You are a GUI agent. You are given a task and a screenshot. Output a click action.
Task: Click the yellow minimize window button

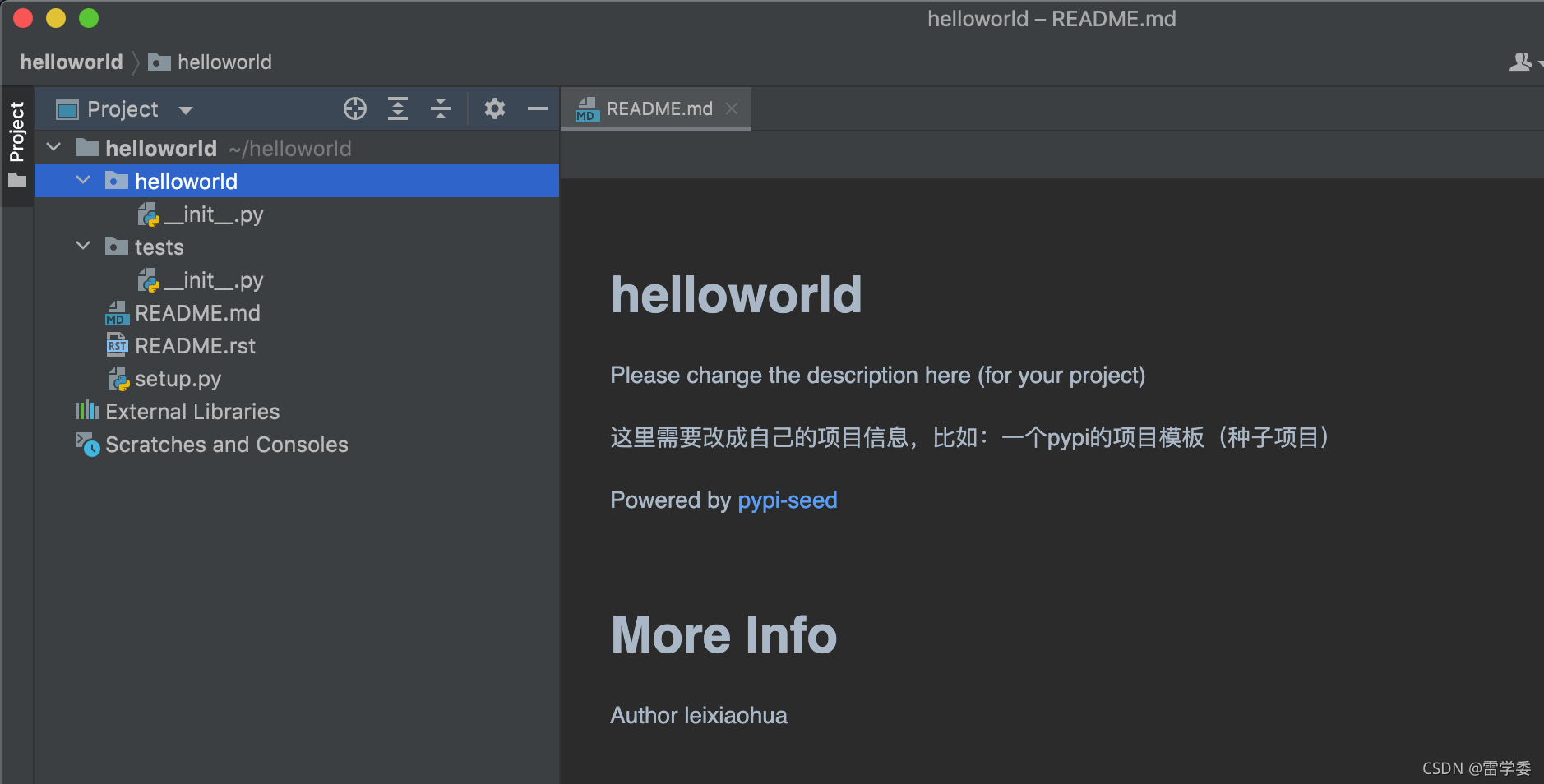click(56, 18)
